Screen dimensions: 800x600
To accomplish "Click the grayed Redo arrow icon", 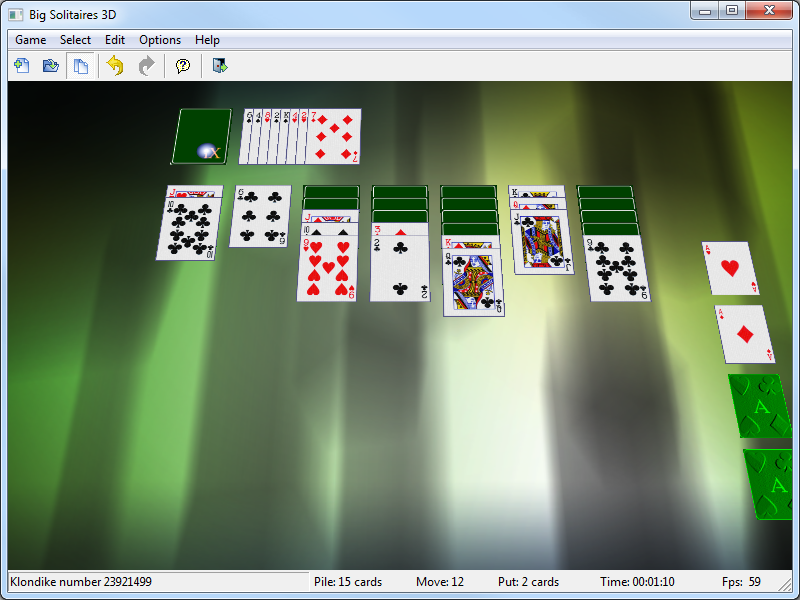I will point(146,66).
